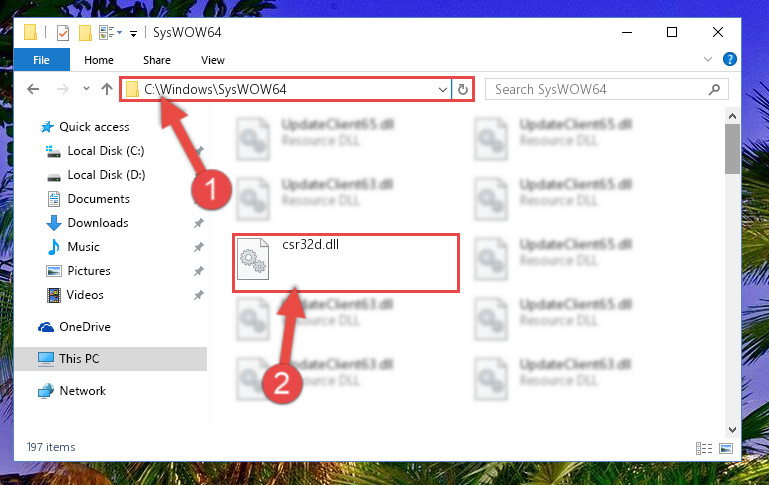The image size is (769, 485).
Task: Click the Back navigation arrow
Action: point(33,89)
